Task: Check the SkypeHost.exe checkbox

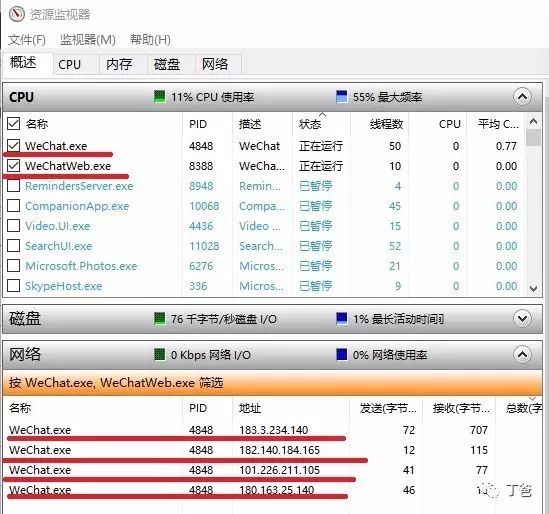Action: [x=13, y=286]
